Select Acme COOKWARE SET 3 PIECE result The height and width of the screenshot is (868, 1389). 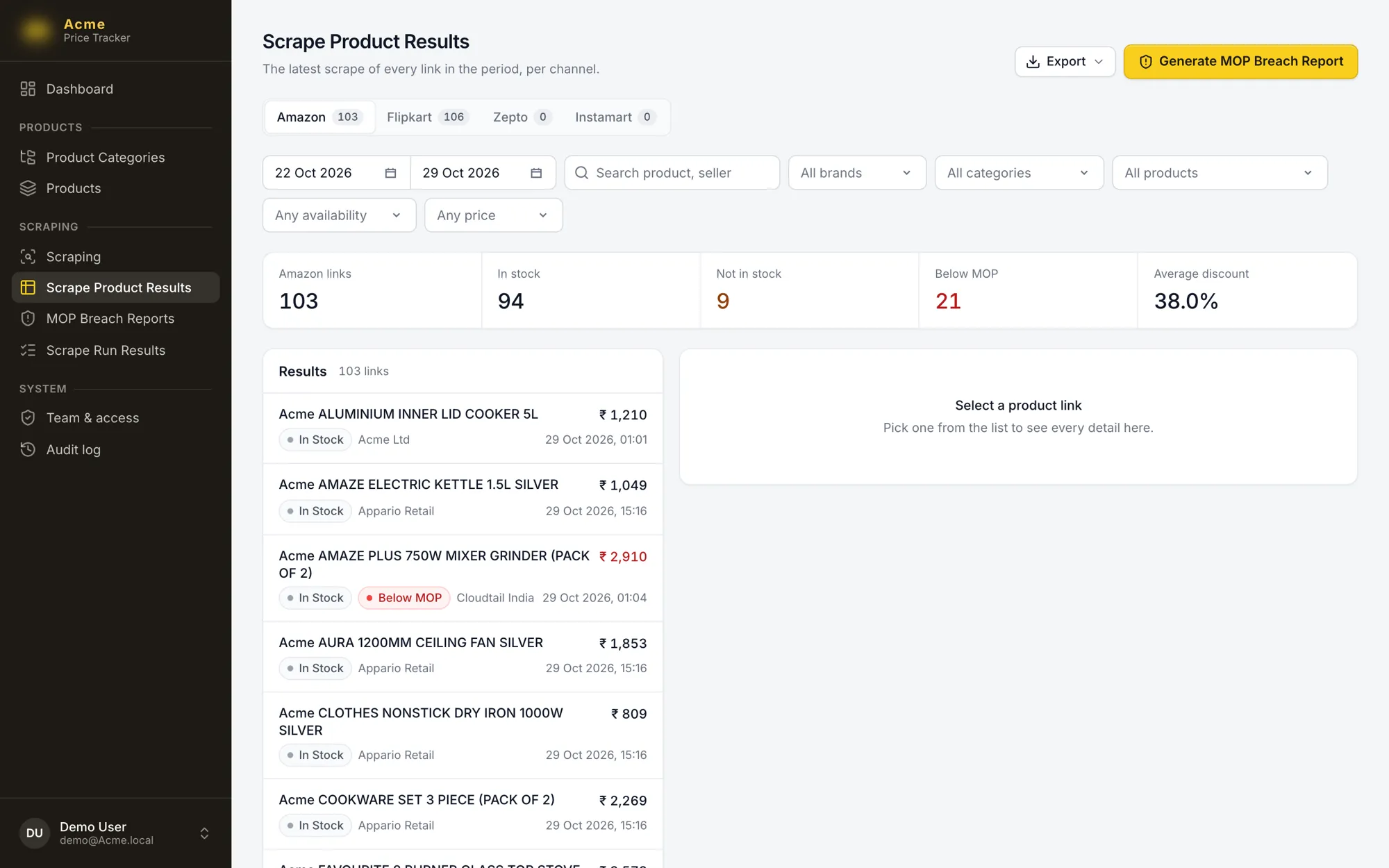[463, 814]
